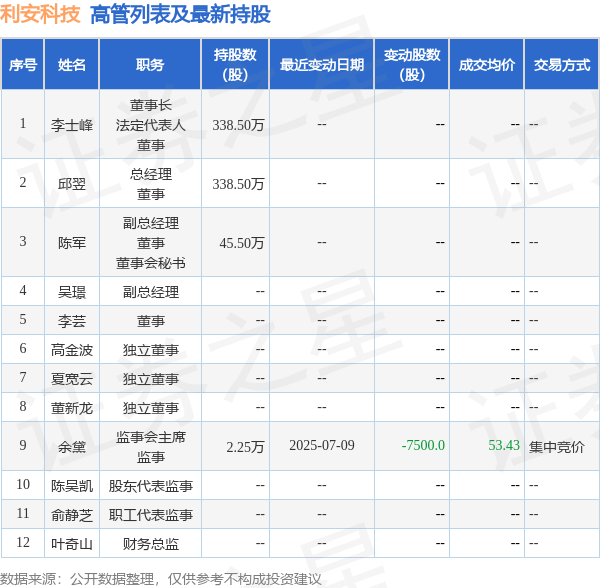Click the name 董新龙 in row 8

(72, 408)
